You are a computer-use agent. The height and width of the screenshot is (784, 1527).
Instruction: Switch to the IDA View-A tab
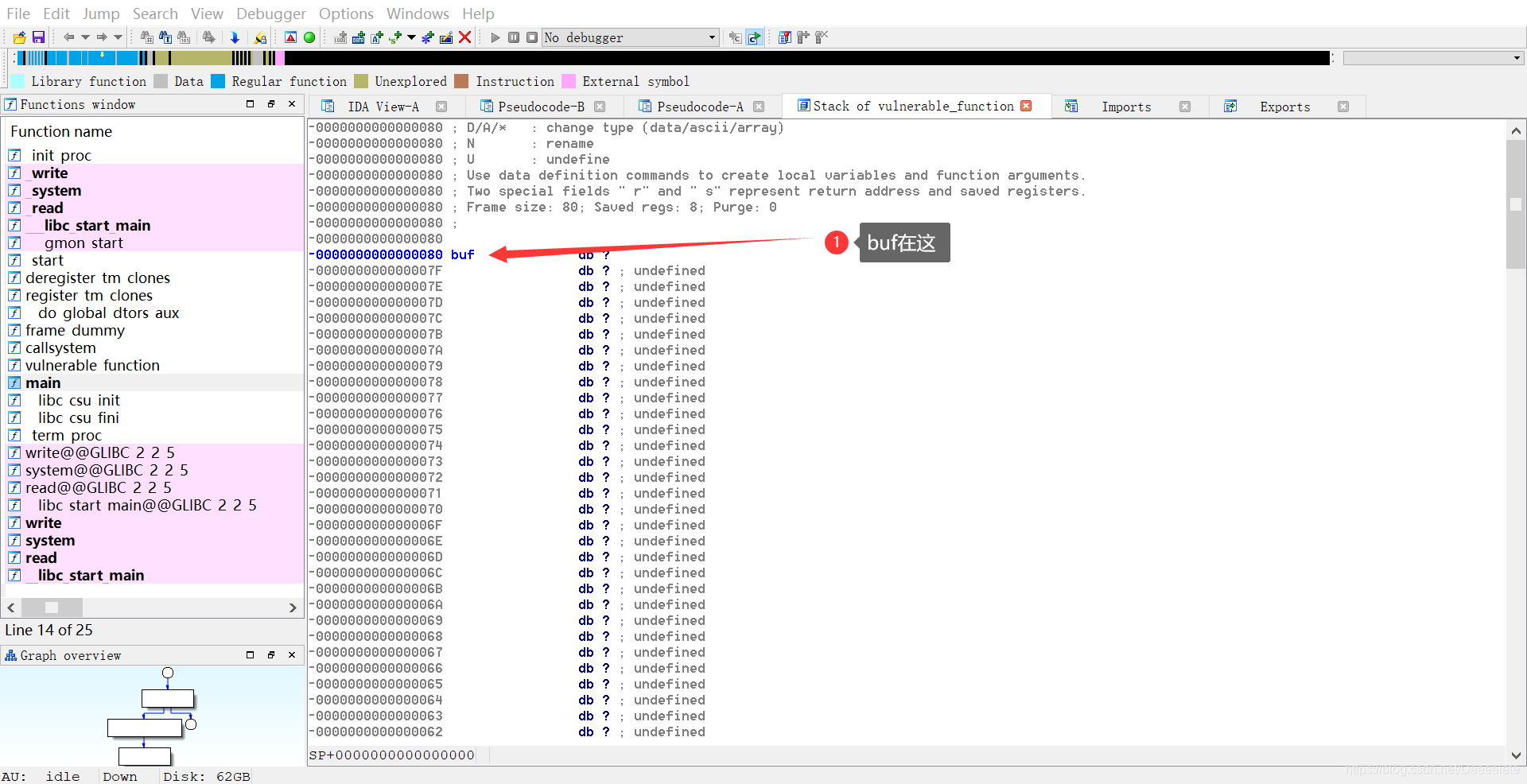click(383, 107)
